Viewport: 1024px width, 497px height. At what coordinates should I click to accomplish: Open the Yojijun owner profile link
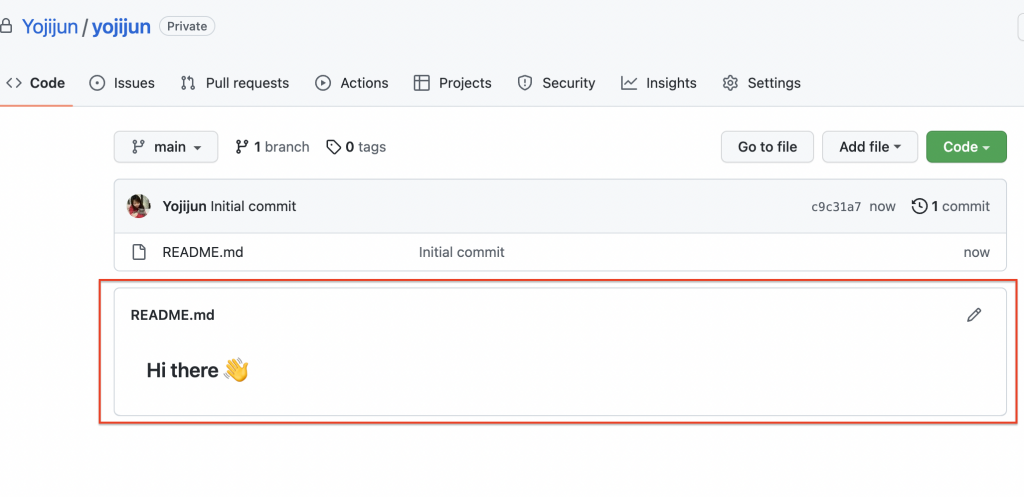point(50,27)
